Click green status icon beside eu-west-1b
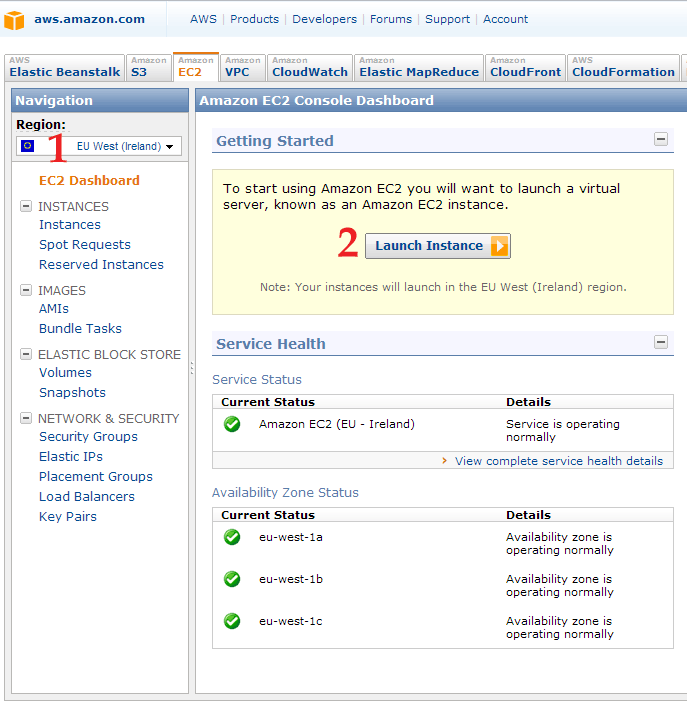 pyautogui.click(x=232, y=579)
